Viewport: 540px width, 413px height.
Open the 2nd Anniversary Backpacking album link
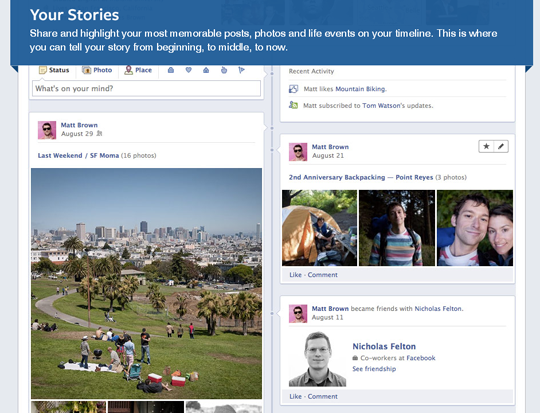point(361,177)
